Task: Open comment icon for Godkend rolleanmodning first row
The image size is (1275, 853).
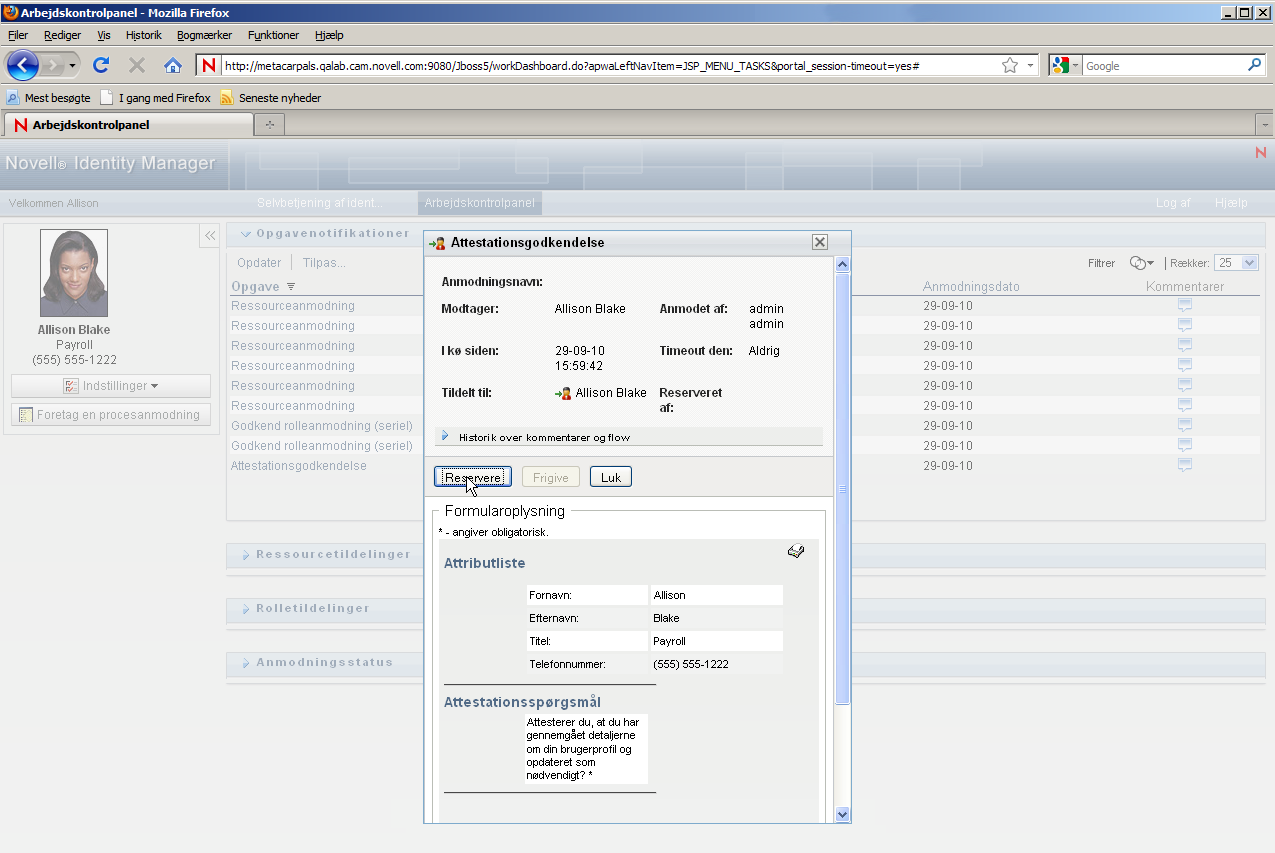Action: pos(1185,425)
